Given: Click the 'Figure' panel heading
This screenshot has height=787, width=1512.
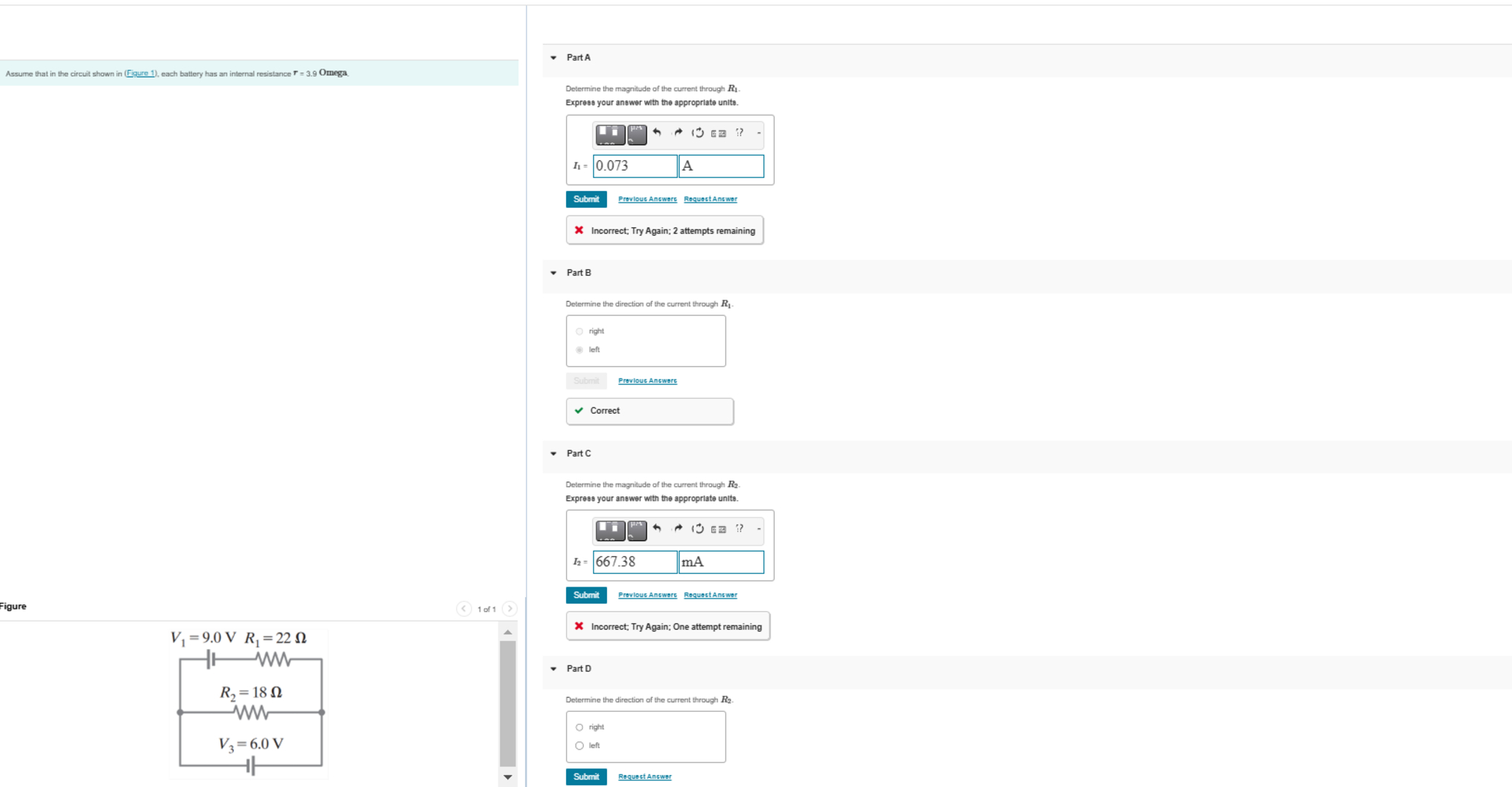Looking at the screenshot, I should [x=13, y=606].
